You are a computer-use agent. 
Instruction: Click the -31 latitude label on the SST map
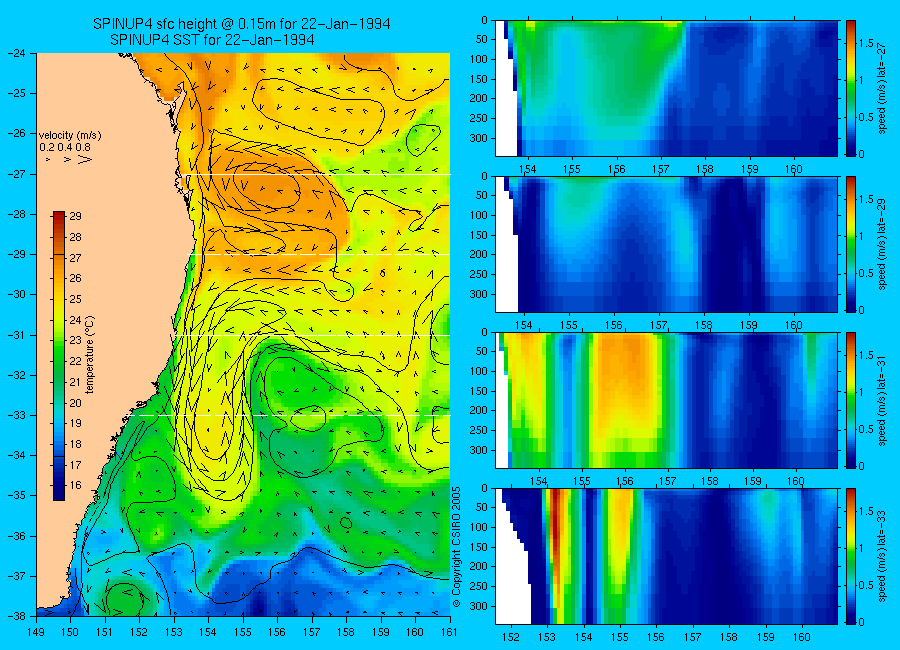(15, 335)
